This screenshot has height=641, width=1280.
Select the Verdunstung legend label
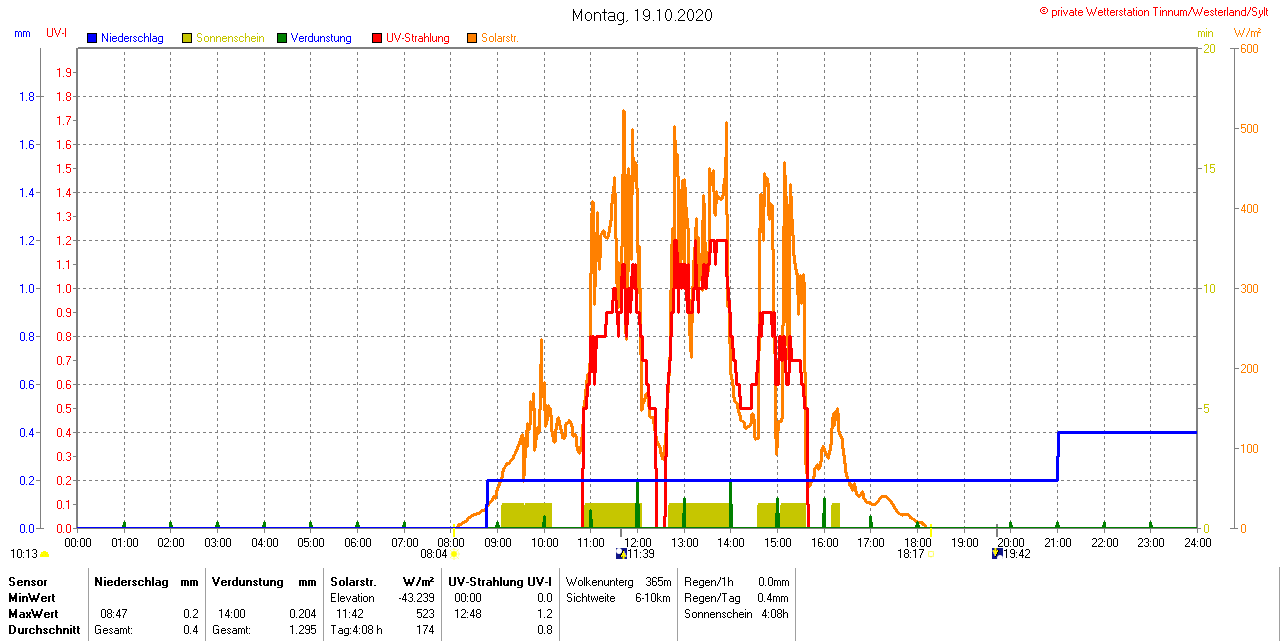click(321, 38)
